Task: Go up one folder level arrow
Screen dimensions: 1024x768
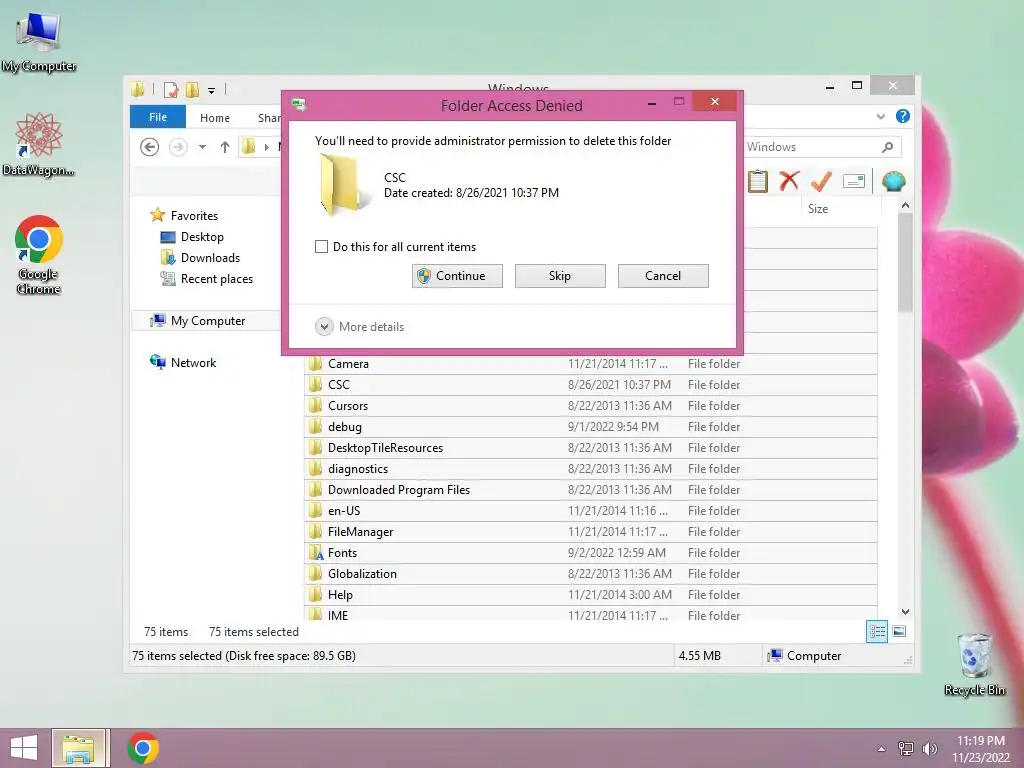Action: click(225, 147)
